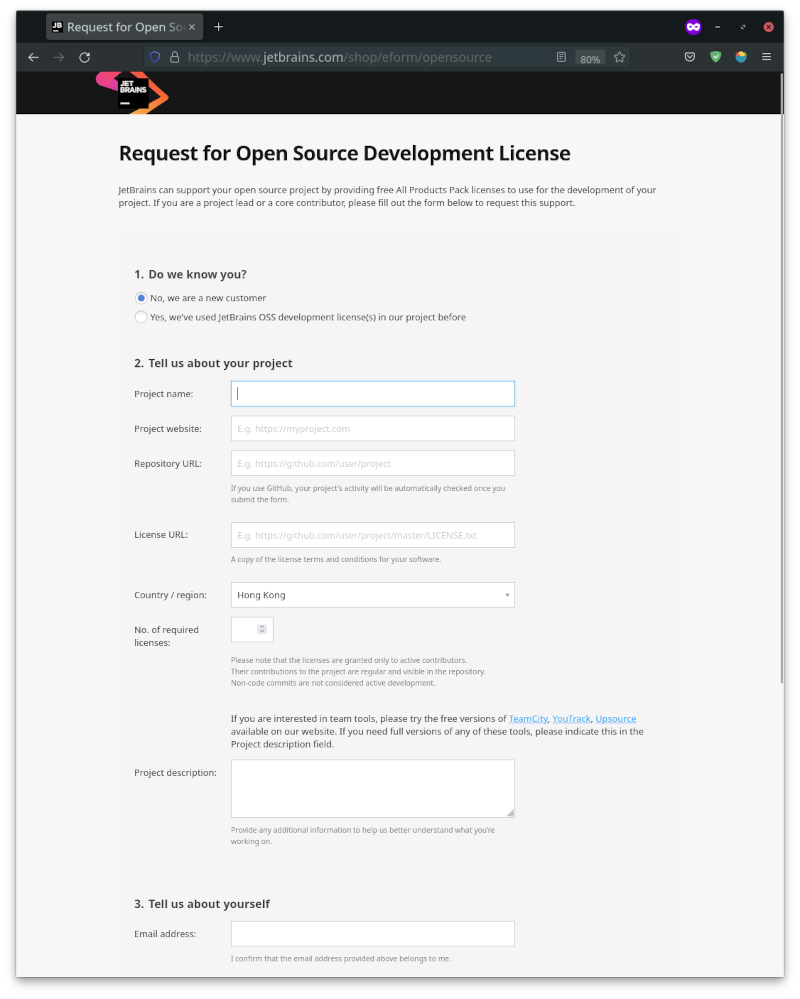The width and height of the screenshot is (800, 999).
Task: Click the tracking protection shield in address bar
Action: point(155,57)
